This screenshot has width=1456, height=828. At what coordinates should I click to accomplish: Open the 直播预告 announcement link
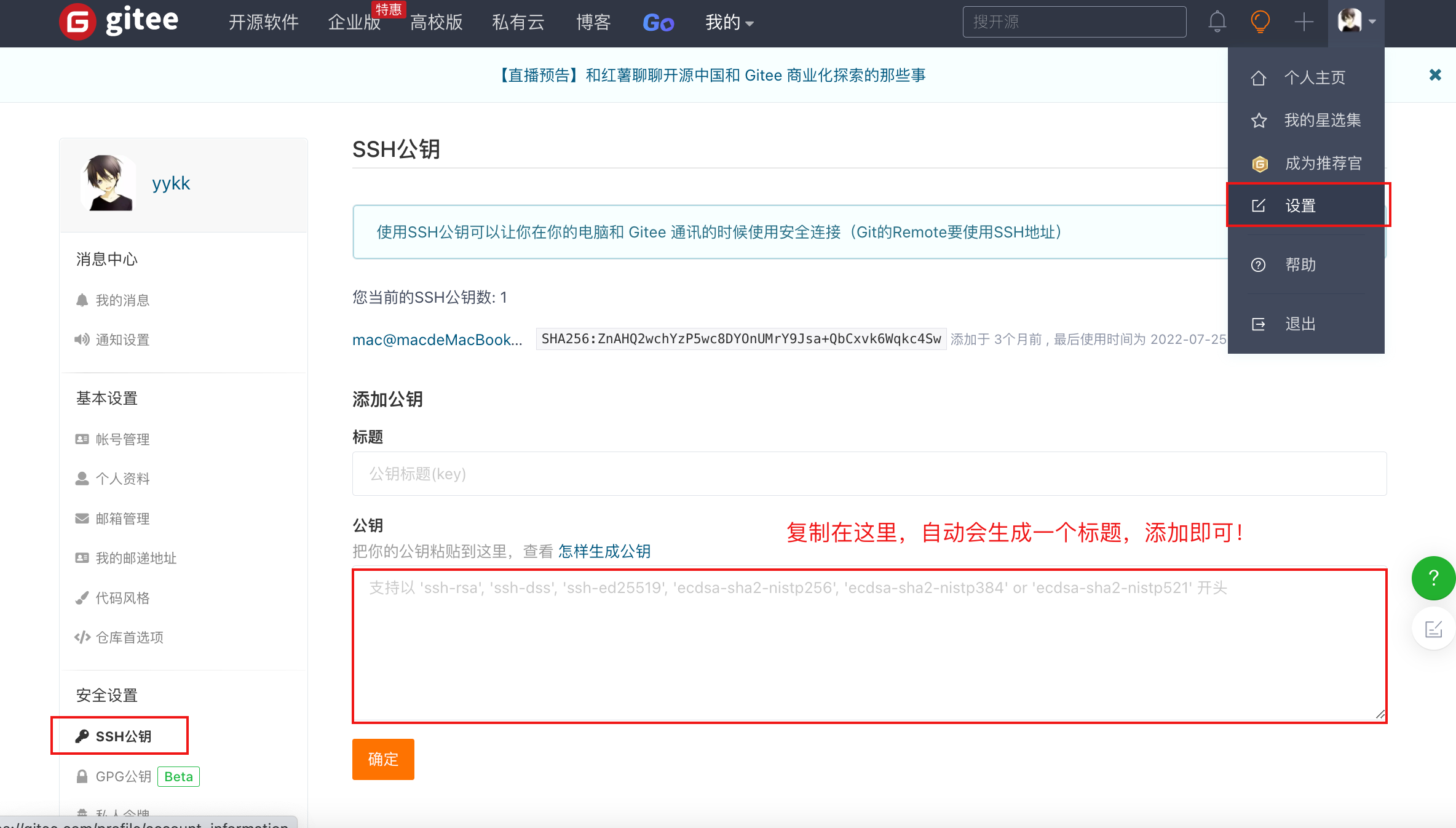tap(711, 75)
